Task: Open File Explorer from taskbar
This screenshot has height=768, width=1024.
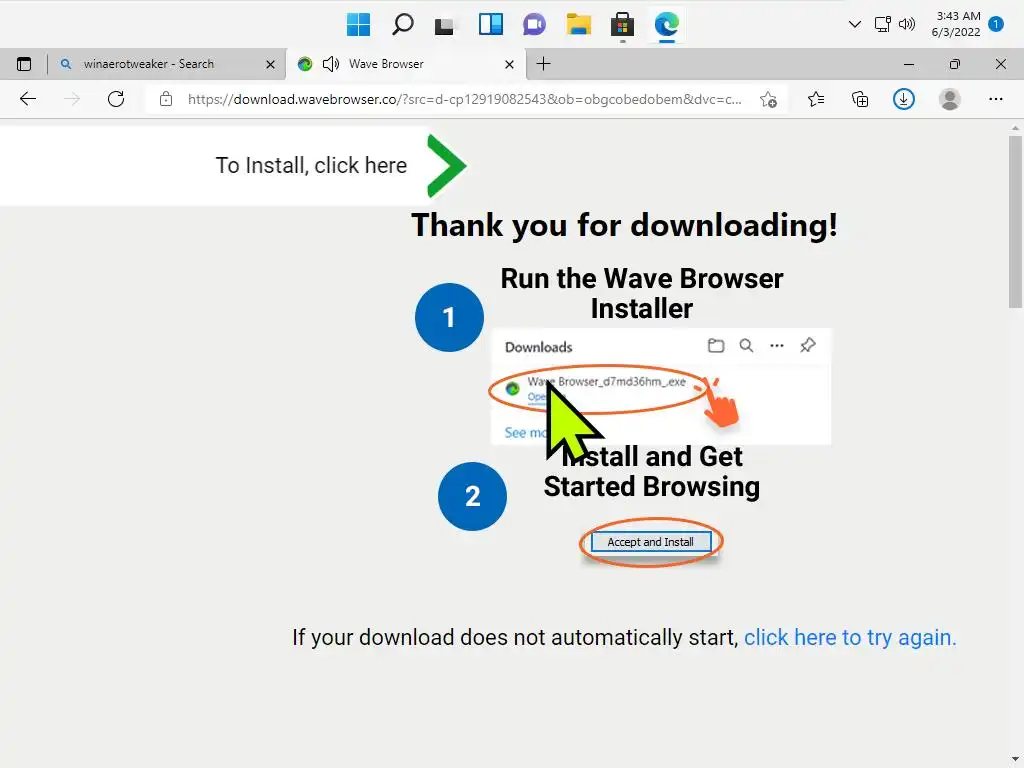Action: click(579, 25)
